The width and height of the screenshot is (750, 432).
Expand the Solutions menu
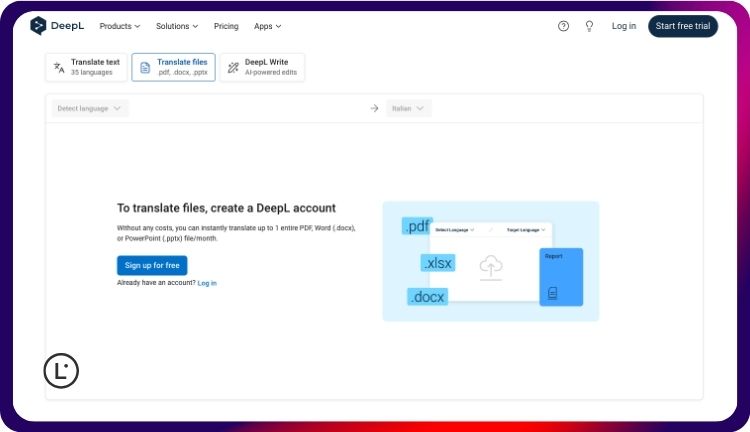[x=177, y=26]
